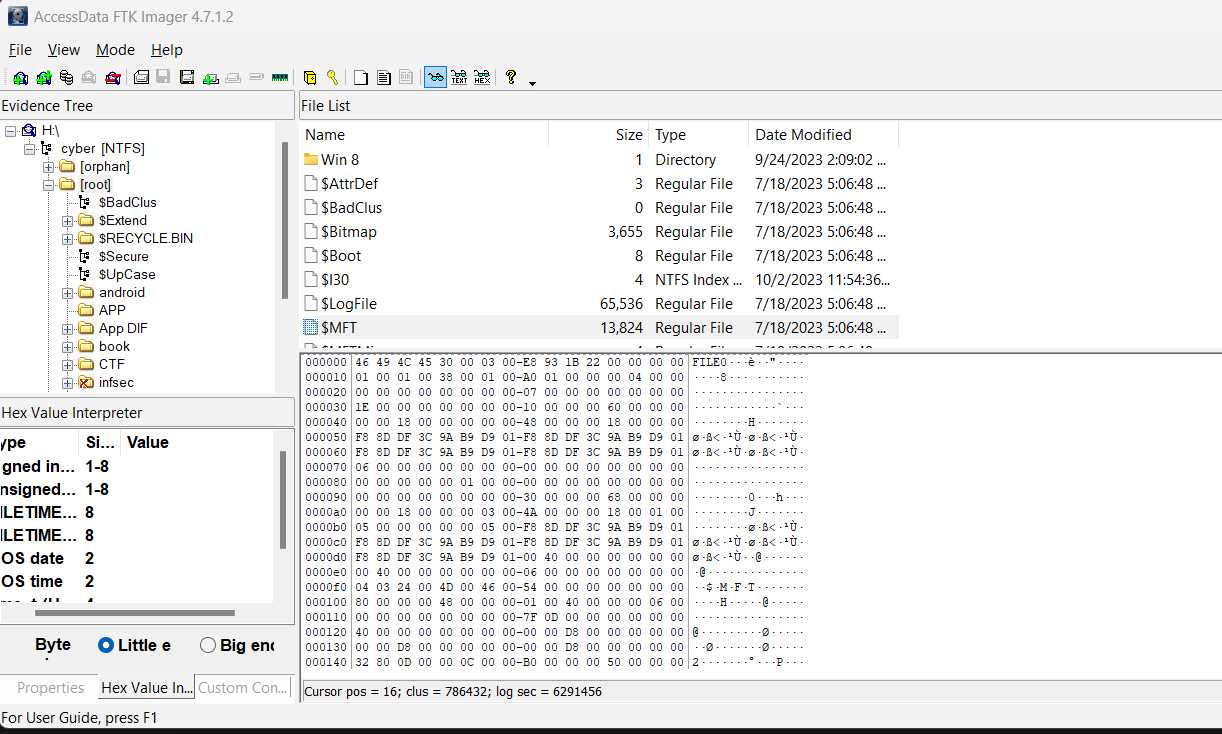The width and height of the screenshot is (1222, 734).
Task: Select the $MFT file row
Action: point(599,328)
